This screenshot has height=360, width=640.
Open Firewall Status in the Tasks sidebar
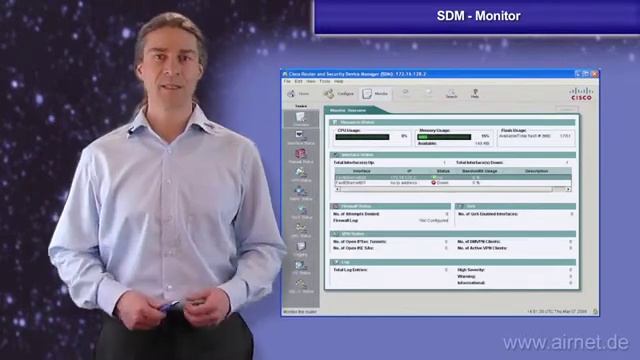[x=301, y=156]
